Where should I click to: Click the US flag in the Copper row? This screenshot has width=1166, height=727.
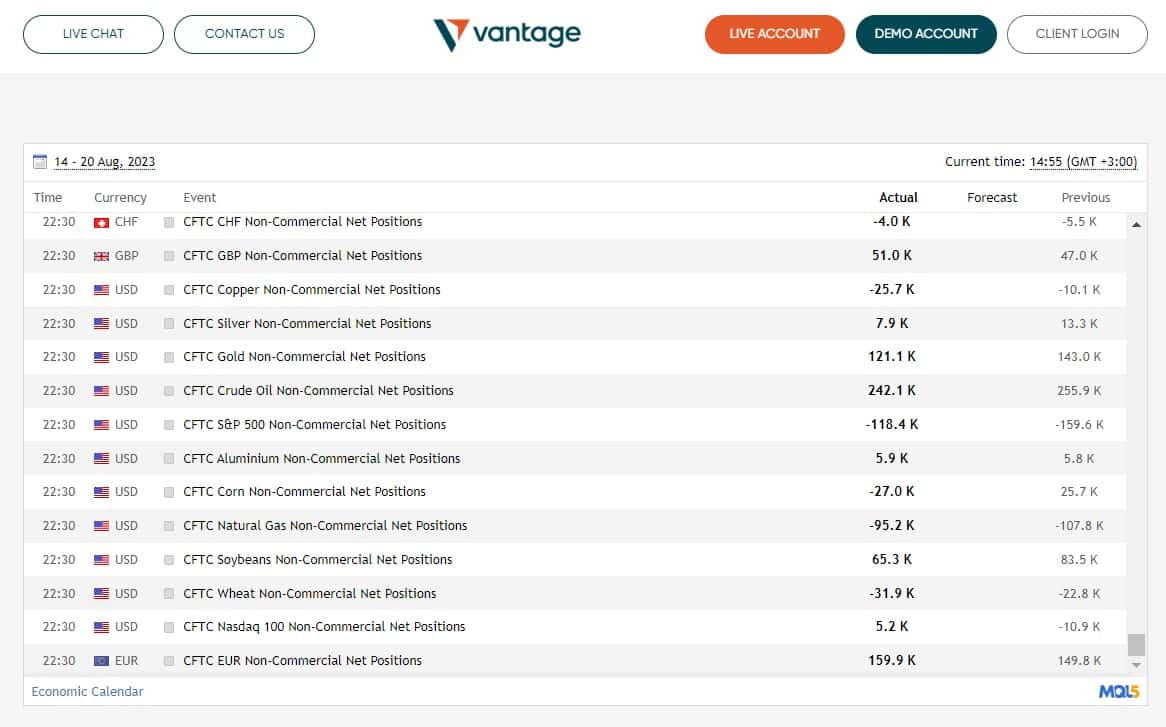pos(101,290)
